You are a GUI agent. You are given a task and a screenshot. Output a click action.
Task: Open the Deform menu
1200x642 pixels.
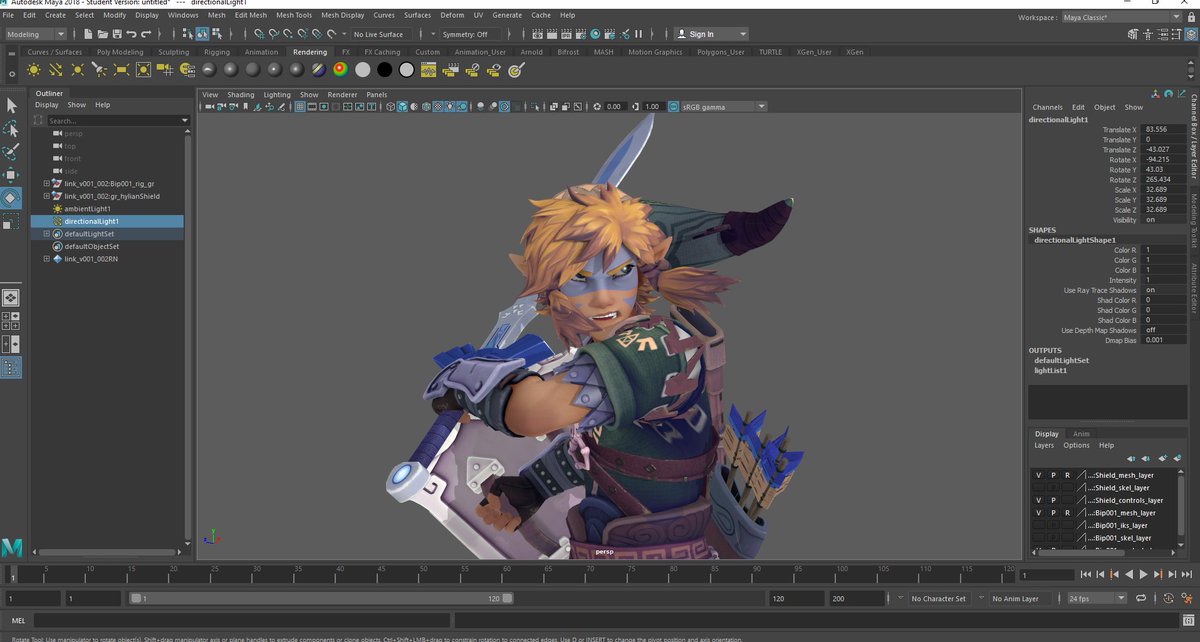click(x=452, y=15)
